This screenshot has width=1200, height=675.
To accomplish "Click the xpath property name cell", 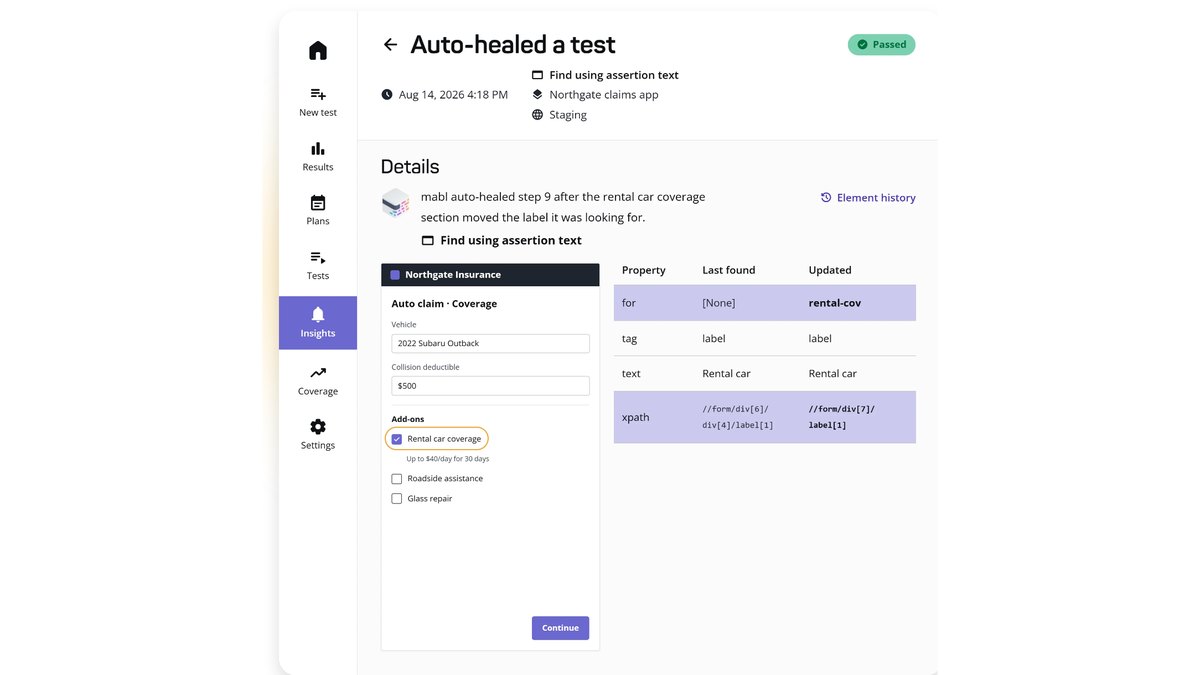I will [x=636, y=417].
